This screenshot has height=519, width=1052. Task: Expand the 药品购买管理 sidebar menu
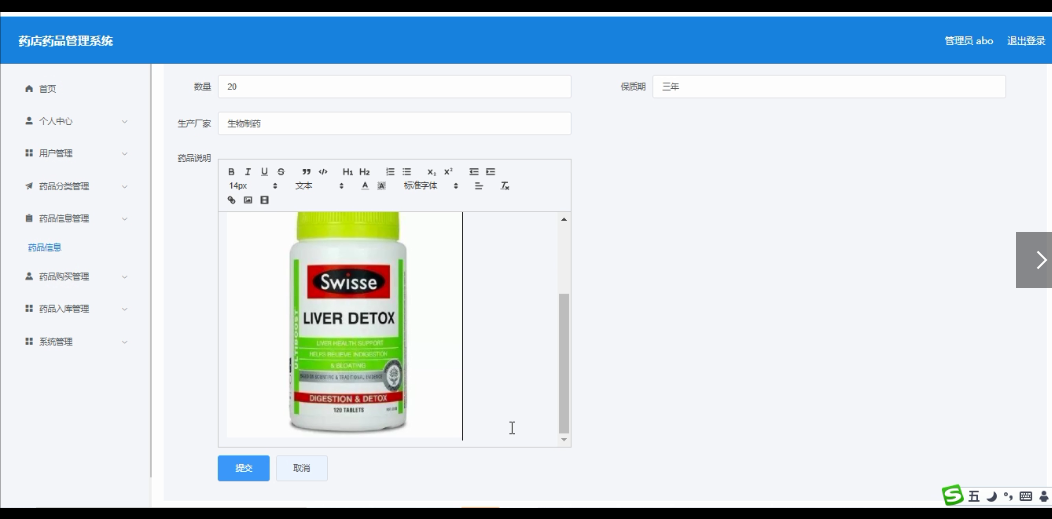76,276
